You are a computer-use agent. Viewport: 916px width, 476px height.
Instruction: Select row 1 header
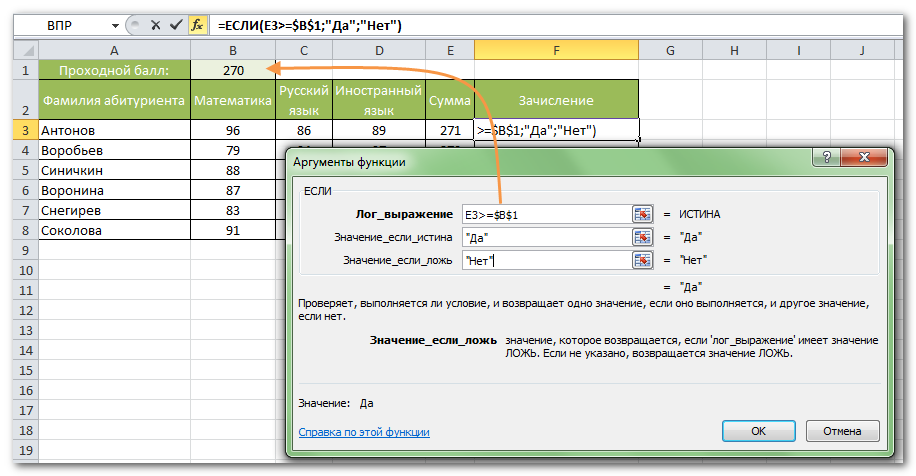point(26,70)
